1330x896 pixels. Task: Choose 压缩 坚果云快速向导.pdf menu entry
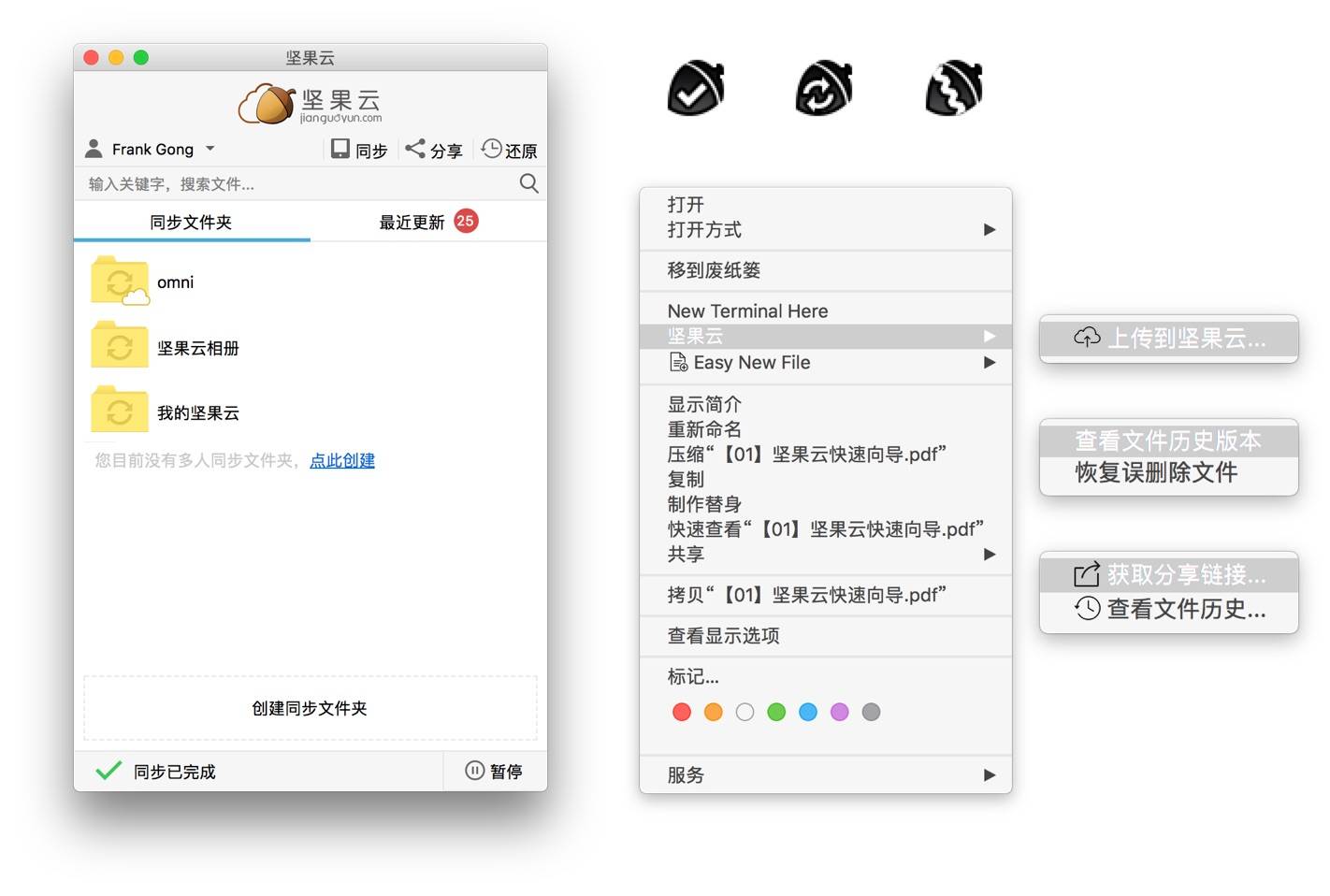pyautogui.click(x=807, y=454)
